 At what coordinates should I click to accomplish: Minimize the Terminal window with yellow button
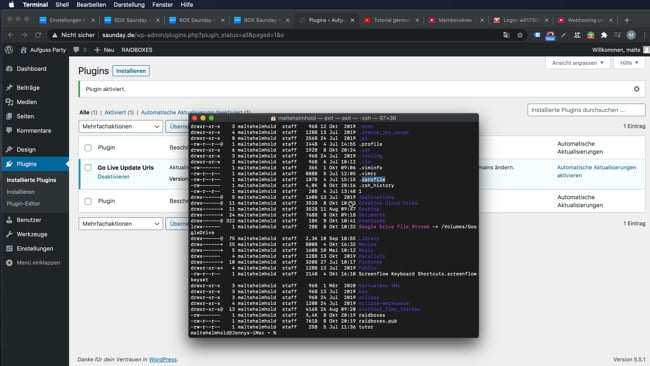click(203, 118)
